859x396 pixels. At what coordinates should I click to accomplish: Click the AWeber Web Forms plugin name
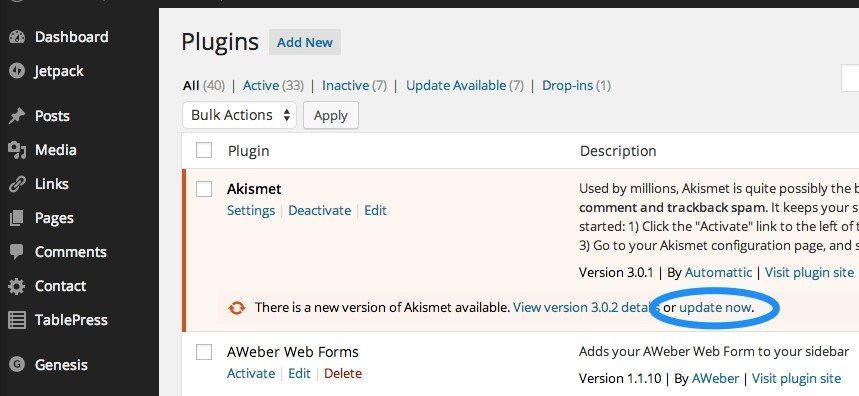[293, 352]
